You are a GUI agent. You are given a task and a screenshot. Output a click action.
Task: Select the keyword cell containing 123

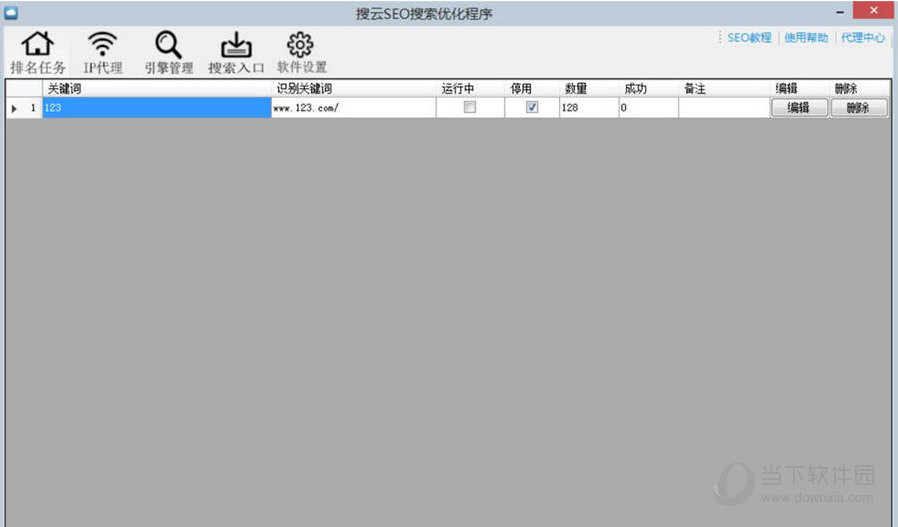pyautogui.click(x=156, y=108)
